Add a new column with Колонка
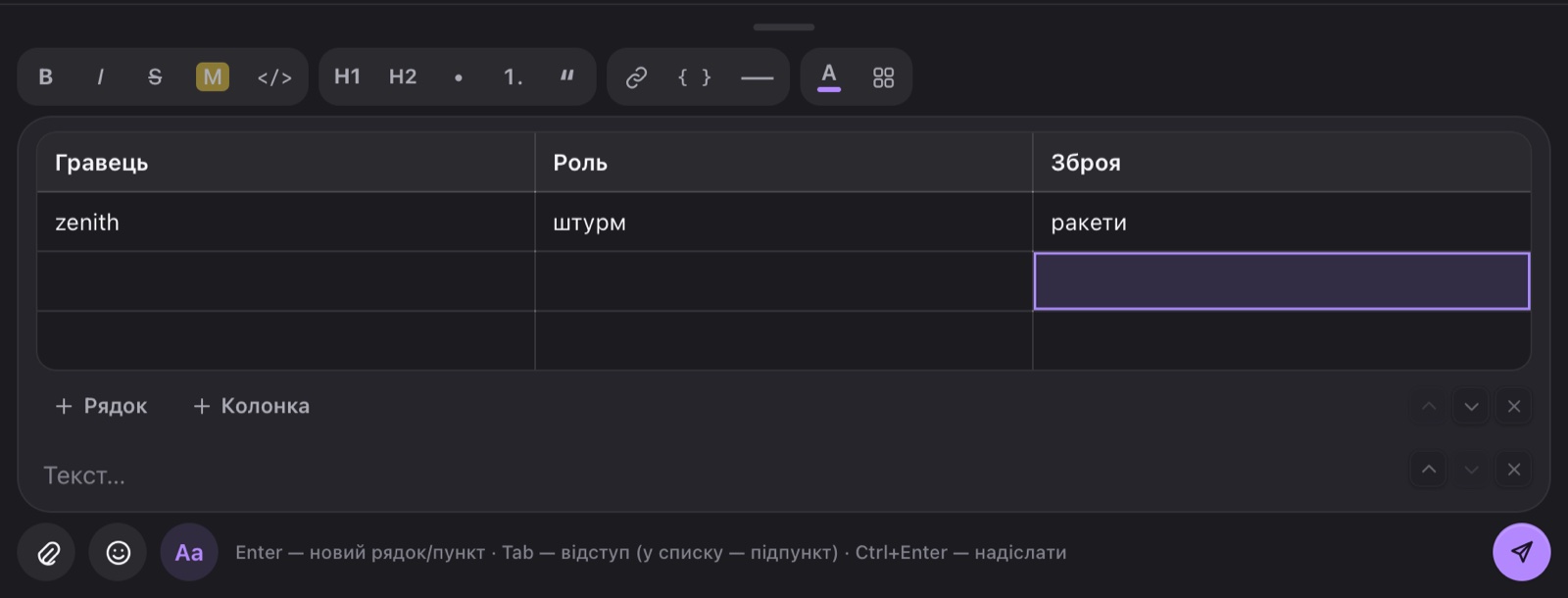Screen dimensions: 1568x598 pyautogui.click(x=252, y=406)
